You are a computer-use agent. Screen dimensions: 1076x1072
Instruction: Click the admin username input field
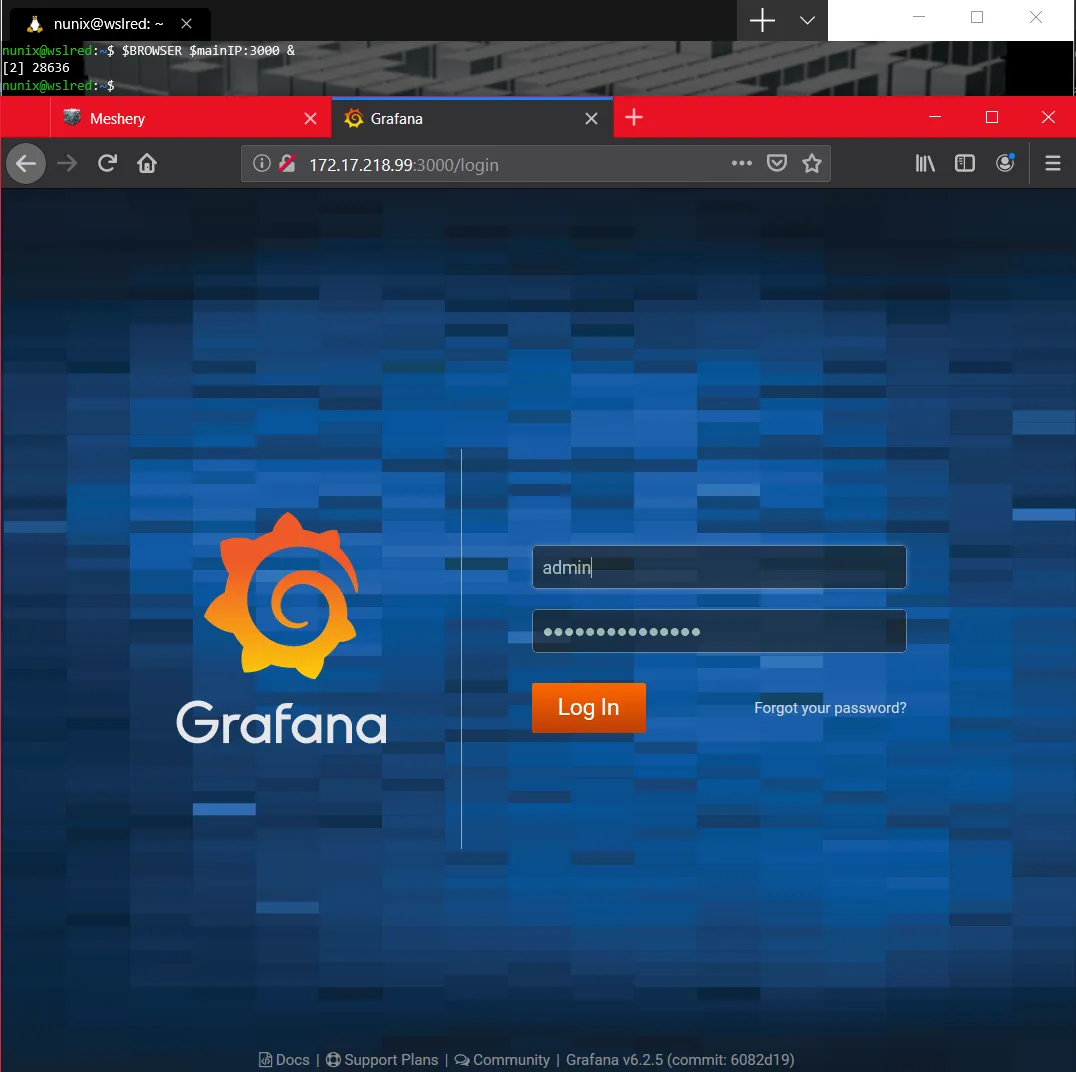719,567
